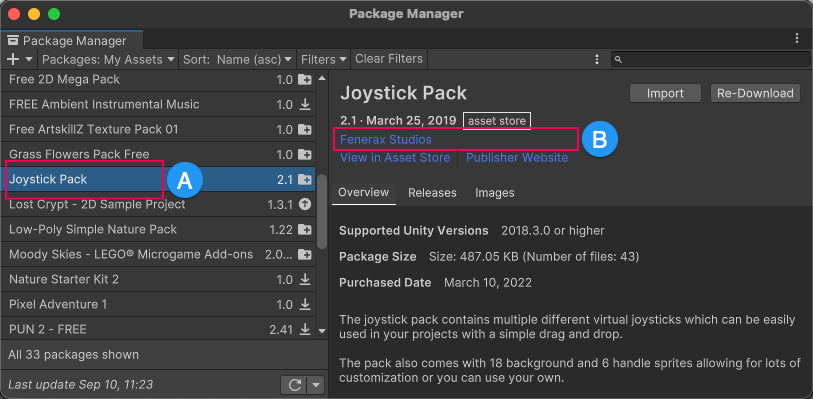
Task: Select Grass Flowers Pack Free package
Action: coord(158,154)
